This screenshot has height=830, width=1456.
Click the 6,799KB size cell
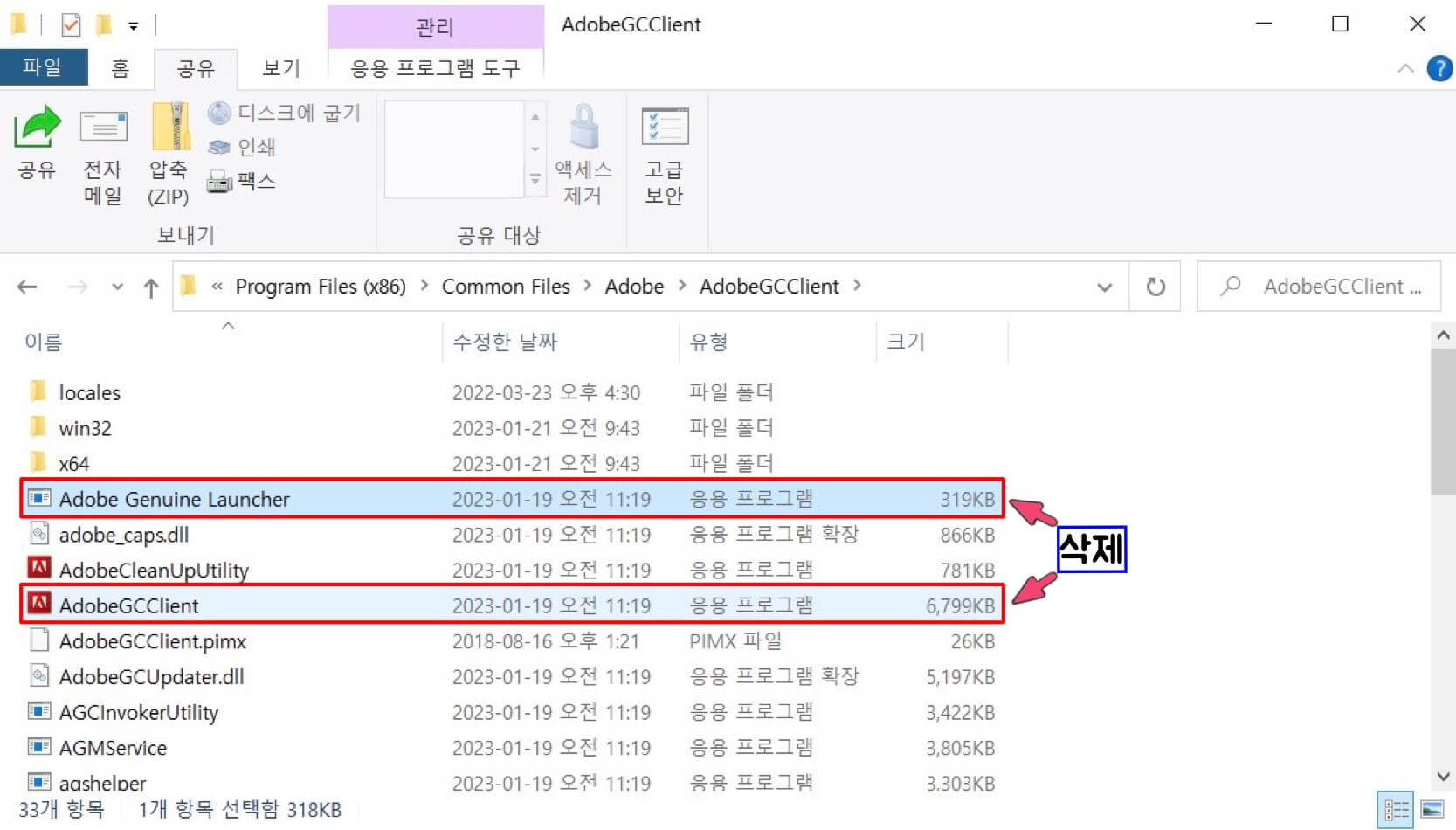pos(960,605)
